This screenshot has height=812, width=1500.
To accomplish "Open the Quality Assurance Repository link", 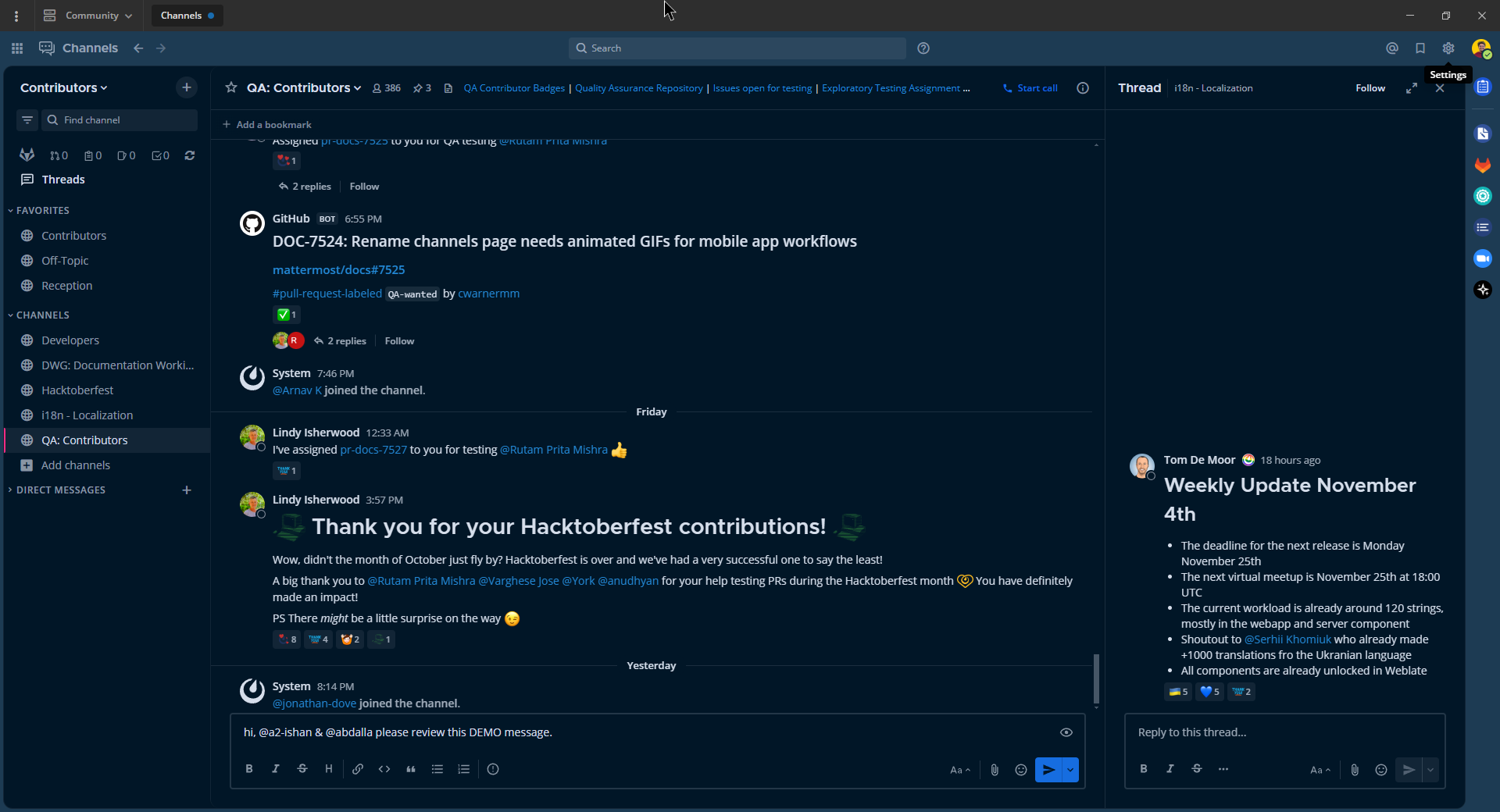I will coord(638,87).
